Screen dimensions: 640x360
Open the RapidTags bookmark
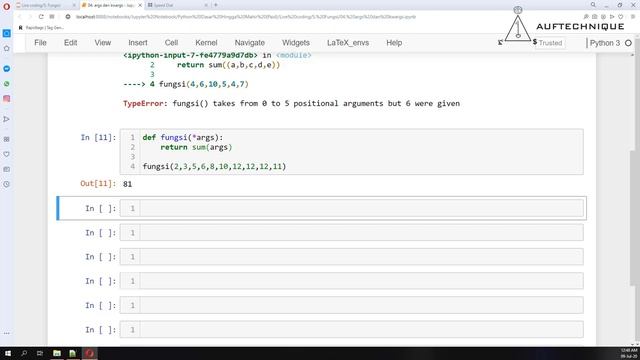click(x=41, y=28)
